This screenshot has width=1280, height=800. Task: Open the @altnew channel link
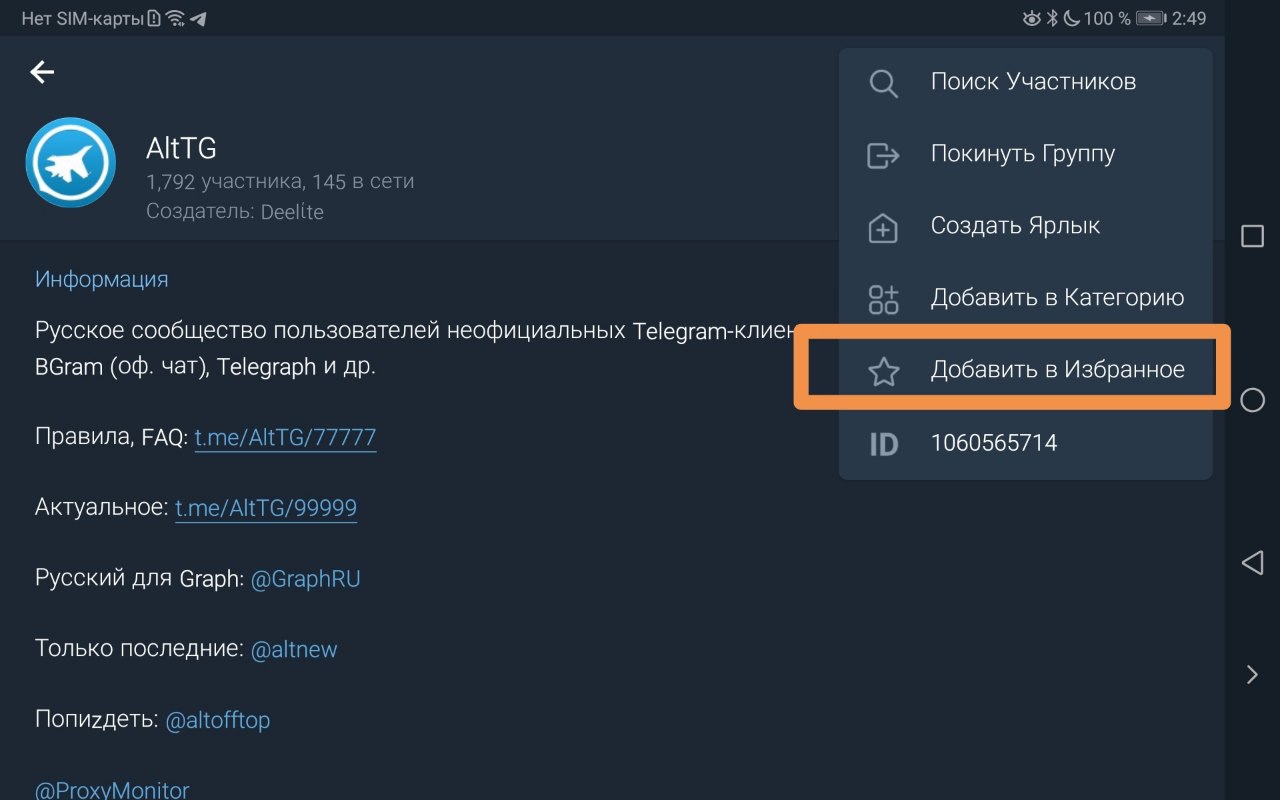click(294, 649)
